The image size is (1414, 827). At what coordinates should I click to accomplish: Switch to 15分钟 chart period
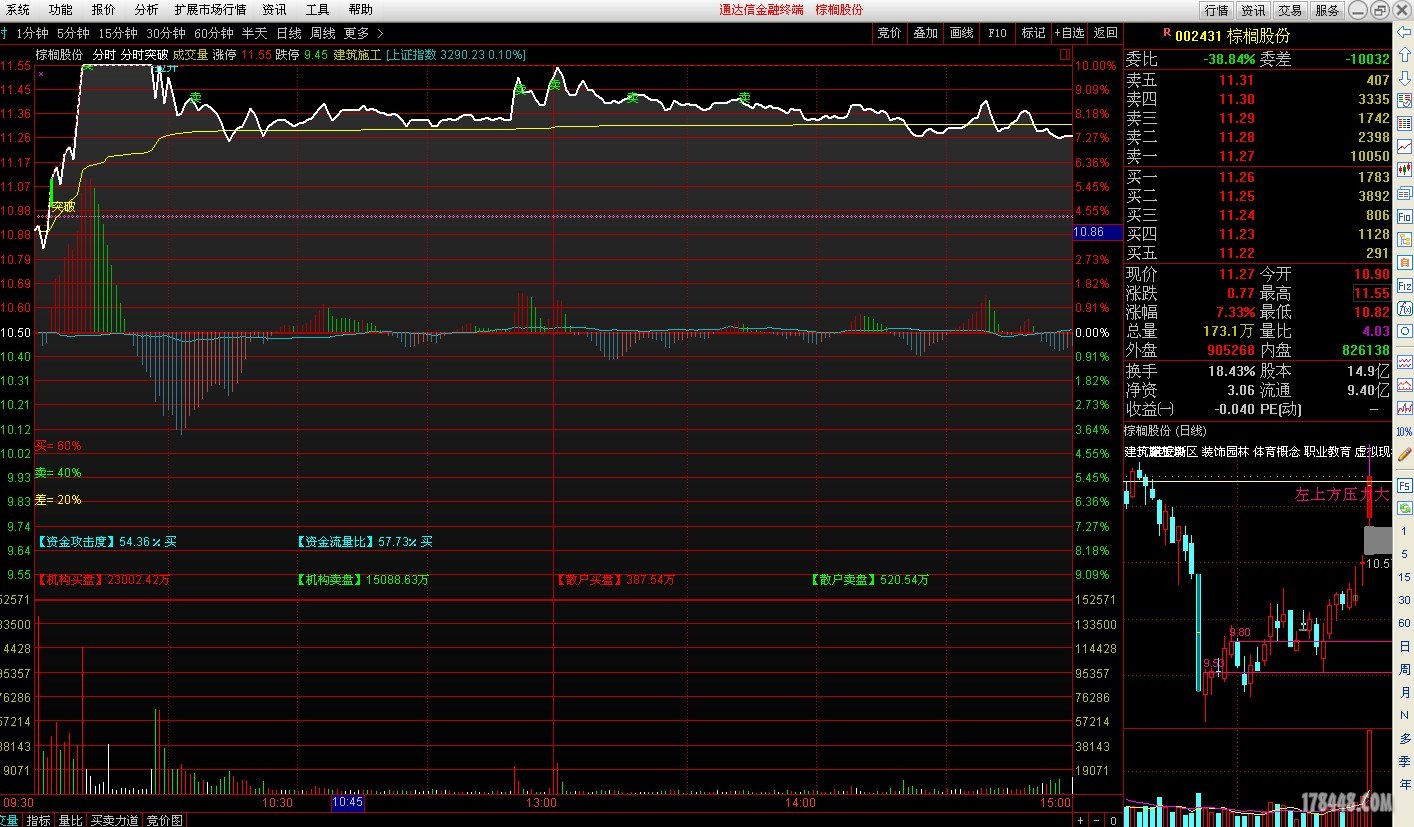(118, 33)
